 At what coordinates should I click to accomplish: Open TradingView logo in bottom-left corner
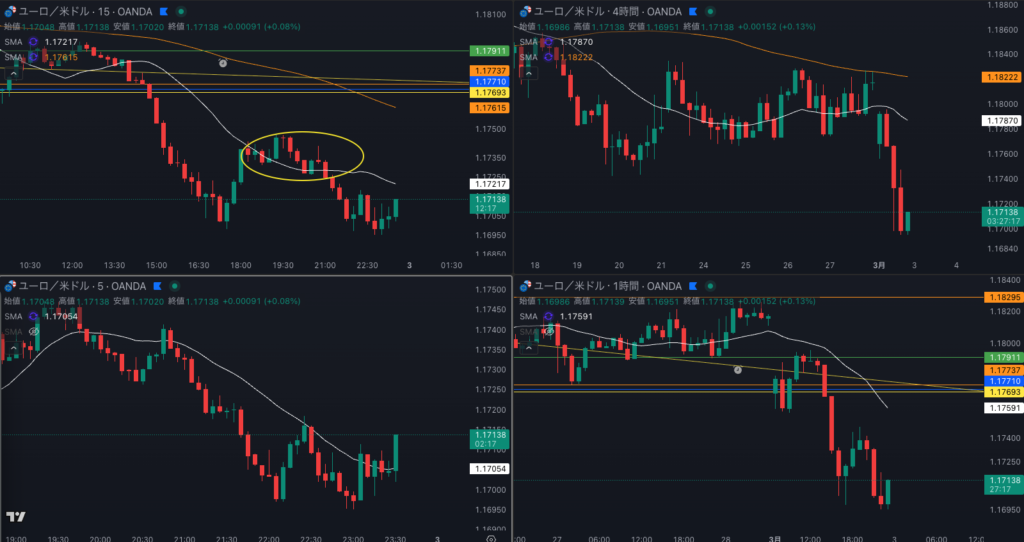15,517
